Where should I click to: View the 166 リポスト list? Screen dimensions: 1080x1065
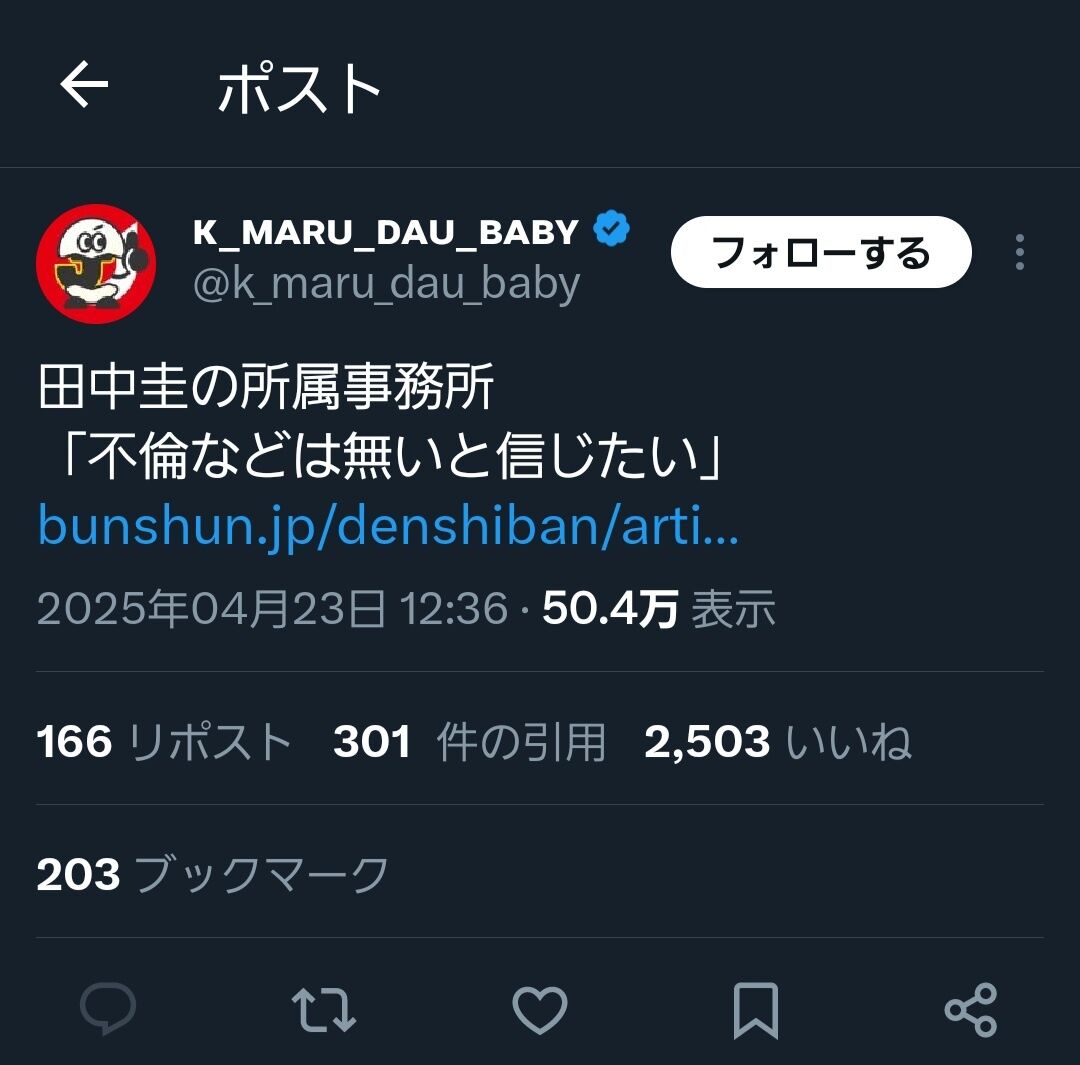(x=164, y=742)
